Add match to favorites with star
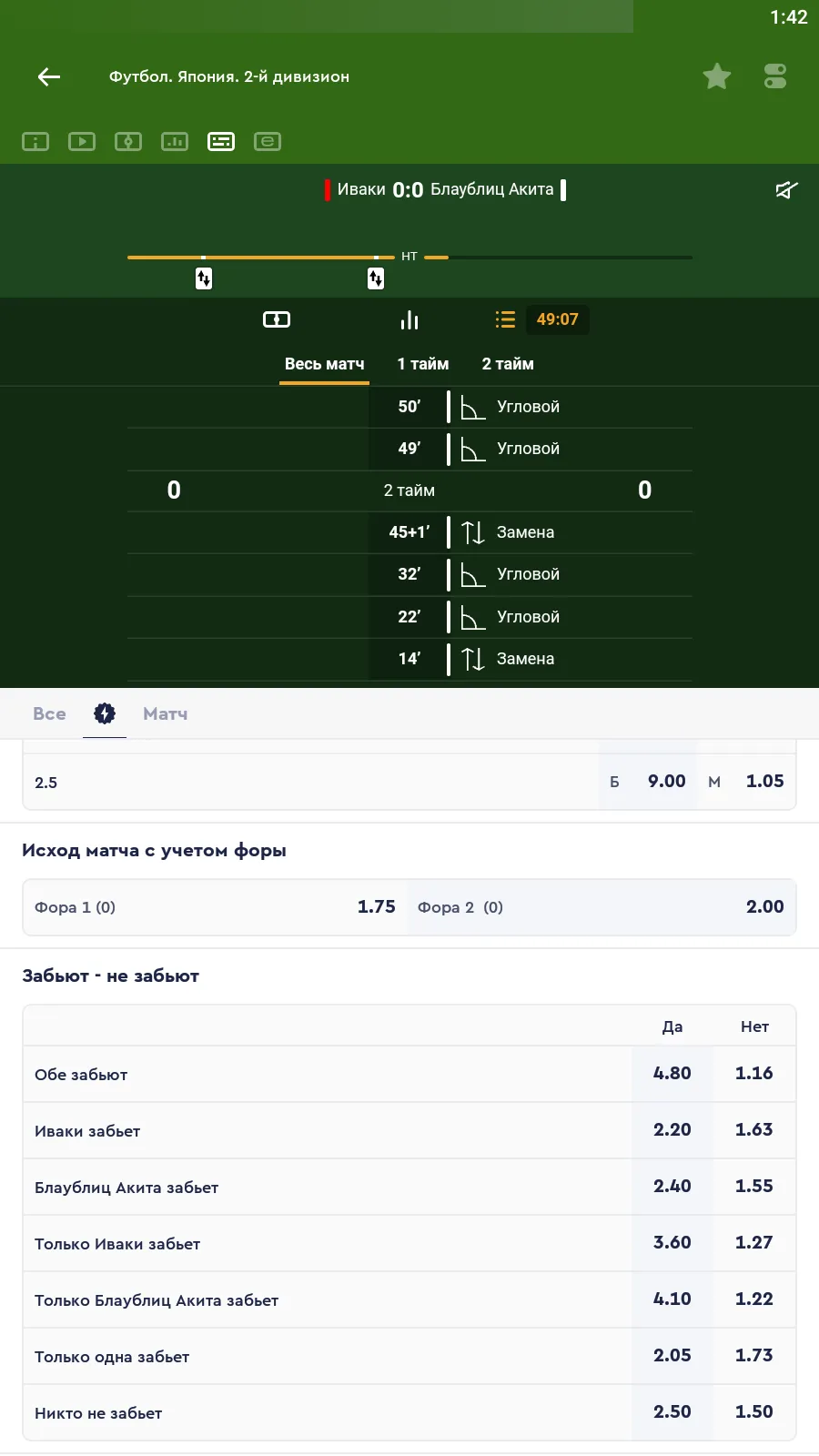 717,76
